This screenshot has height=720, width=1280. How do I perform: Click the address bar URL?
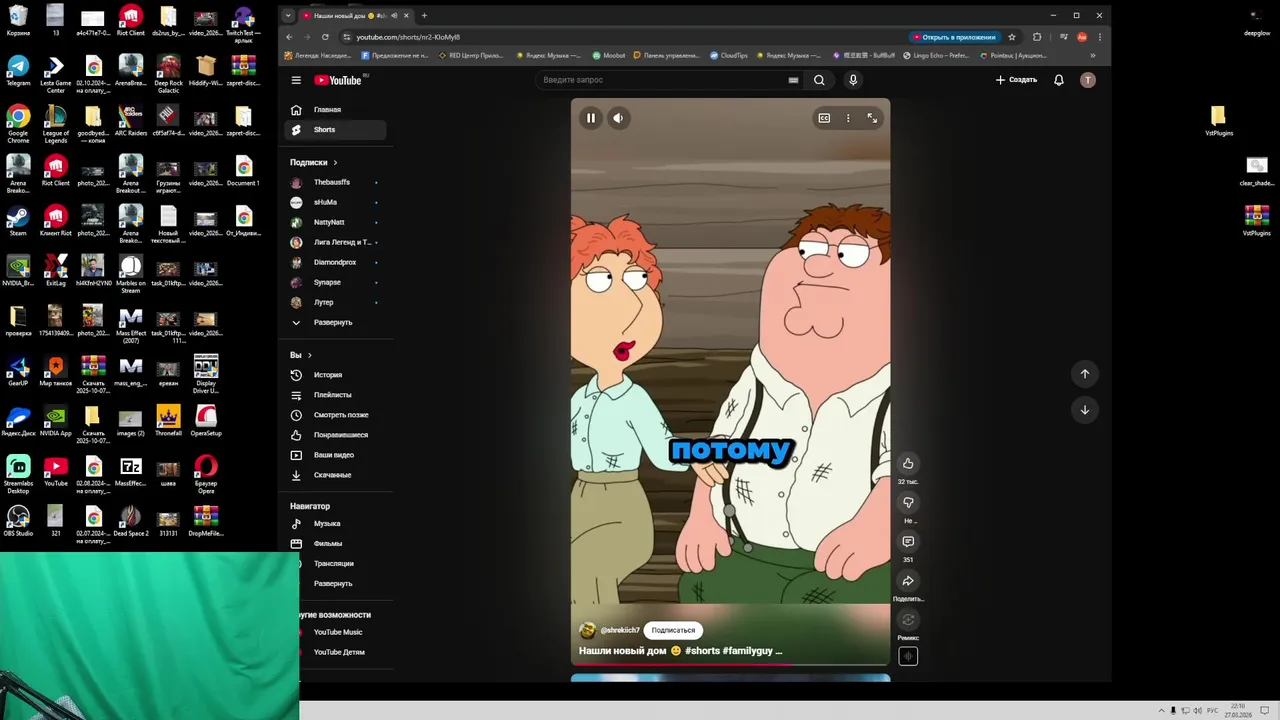408,37
